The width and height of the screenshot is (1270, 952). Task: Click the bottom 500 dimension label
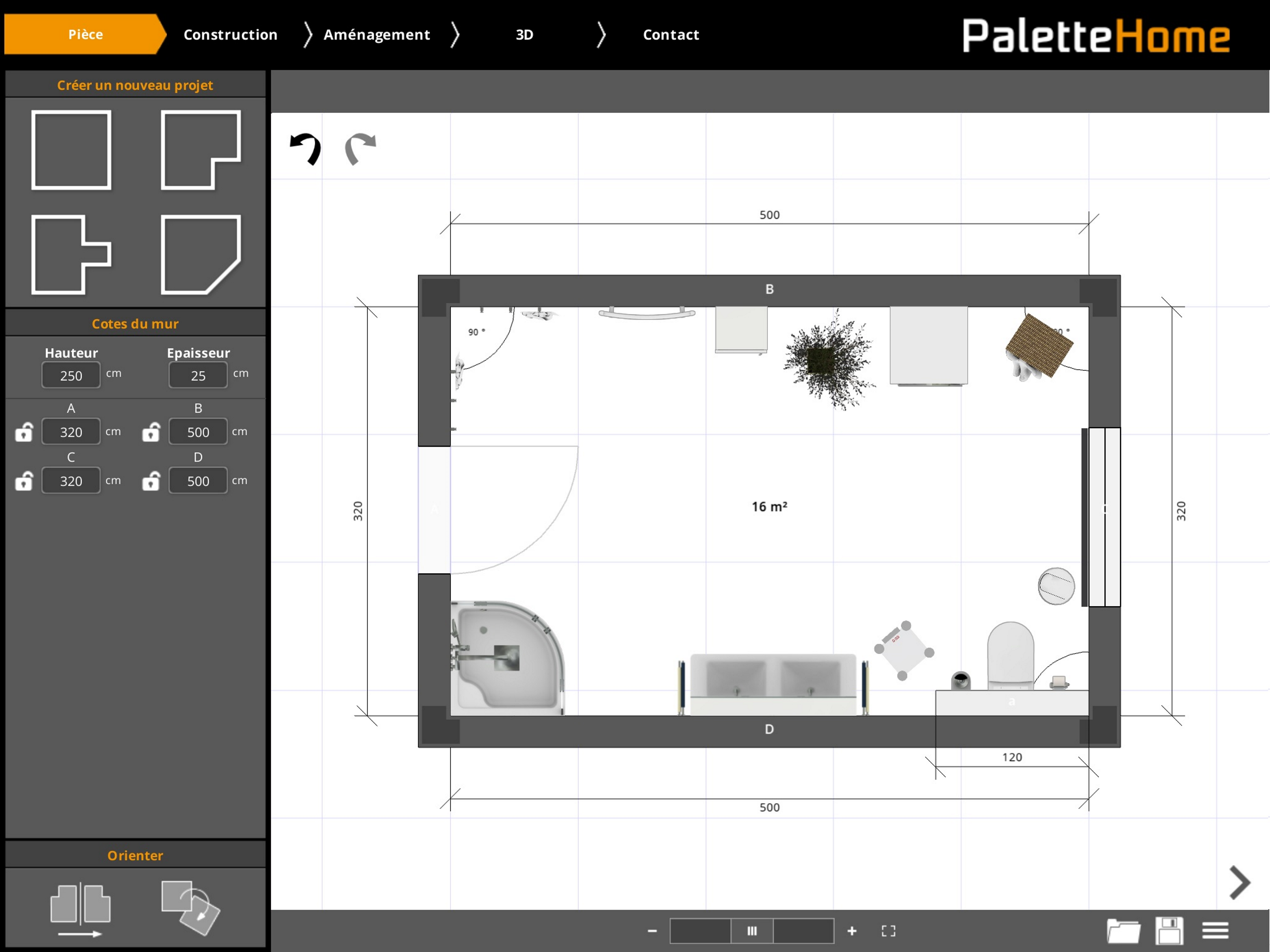click(769, 807)
